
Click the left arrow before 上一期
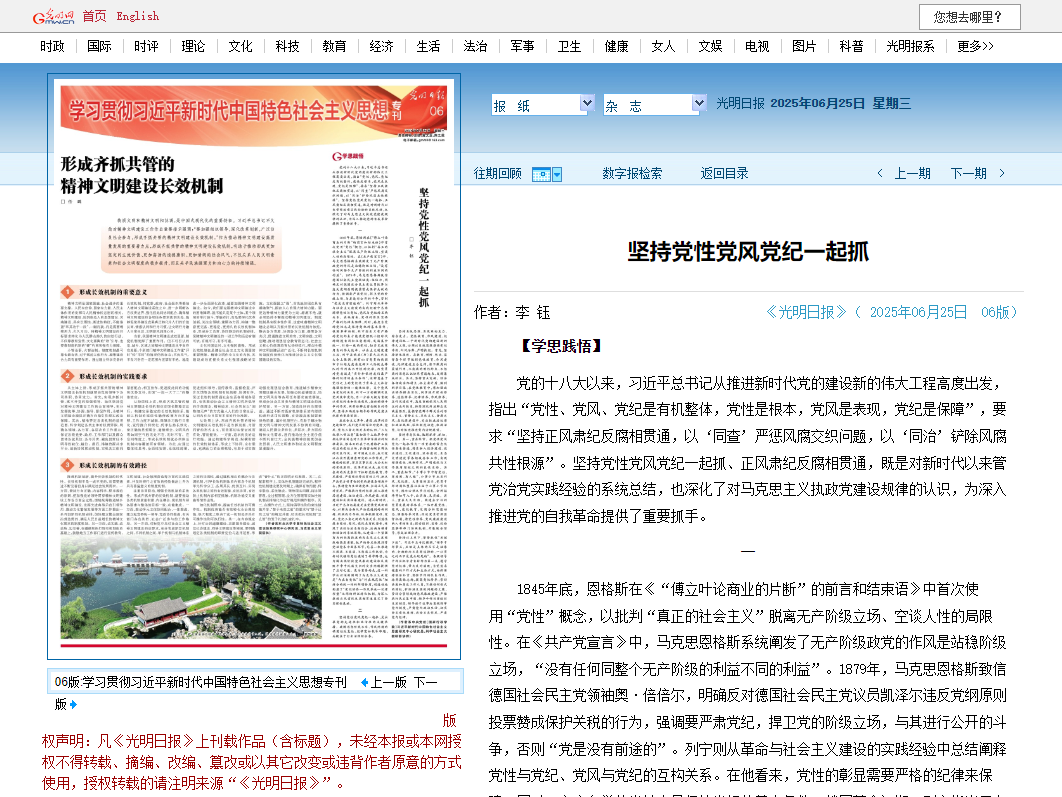880,173
